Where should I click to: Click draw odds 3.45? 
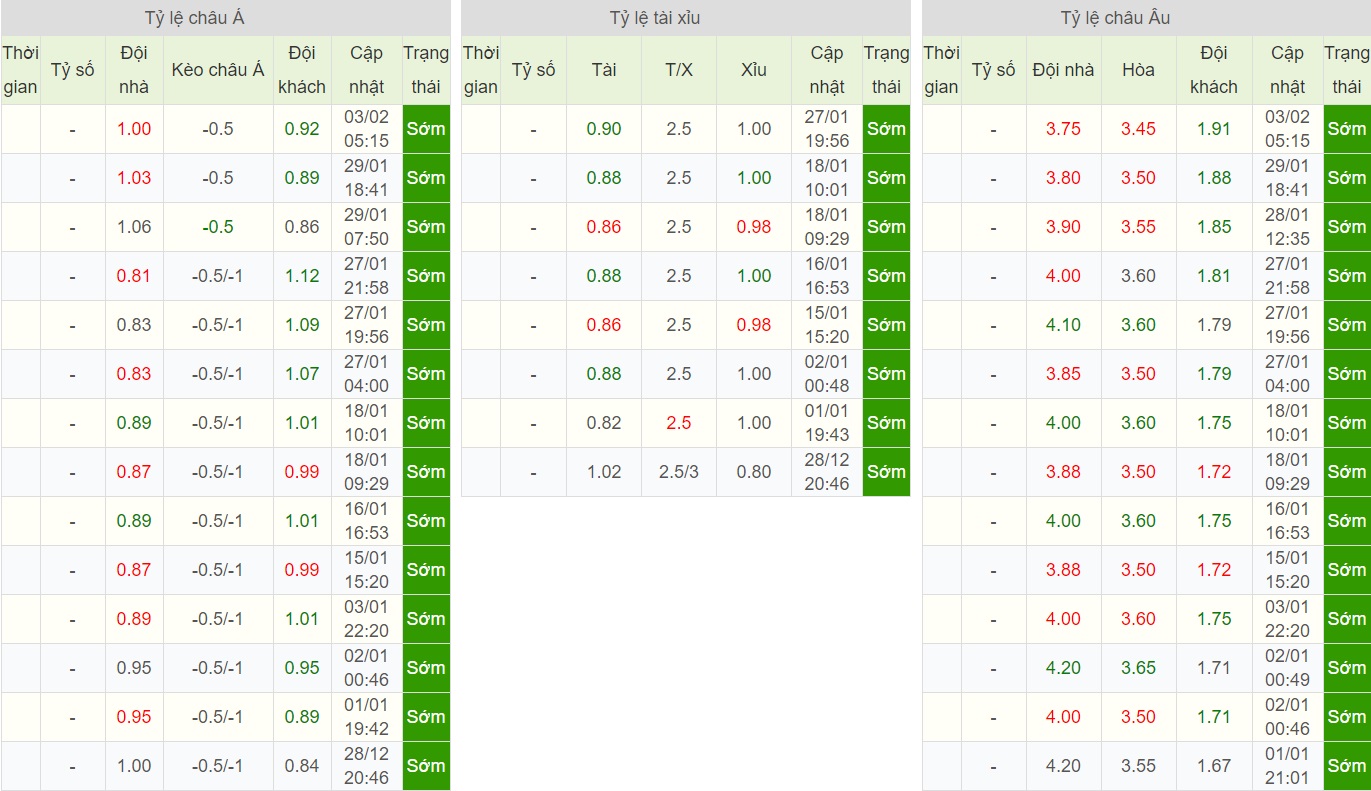1138,129
